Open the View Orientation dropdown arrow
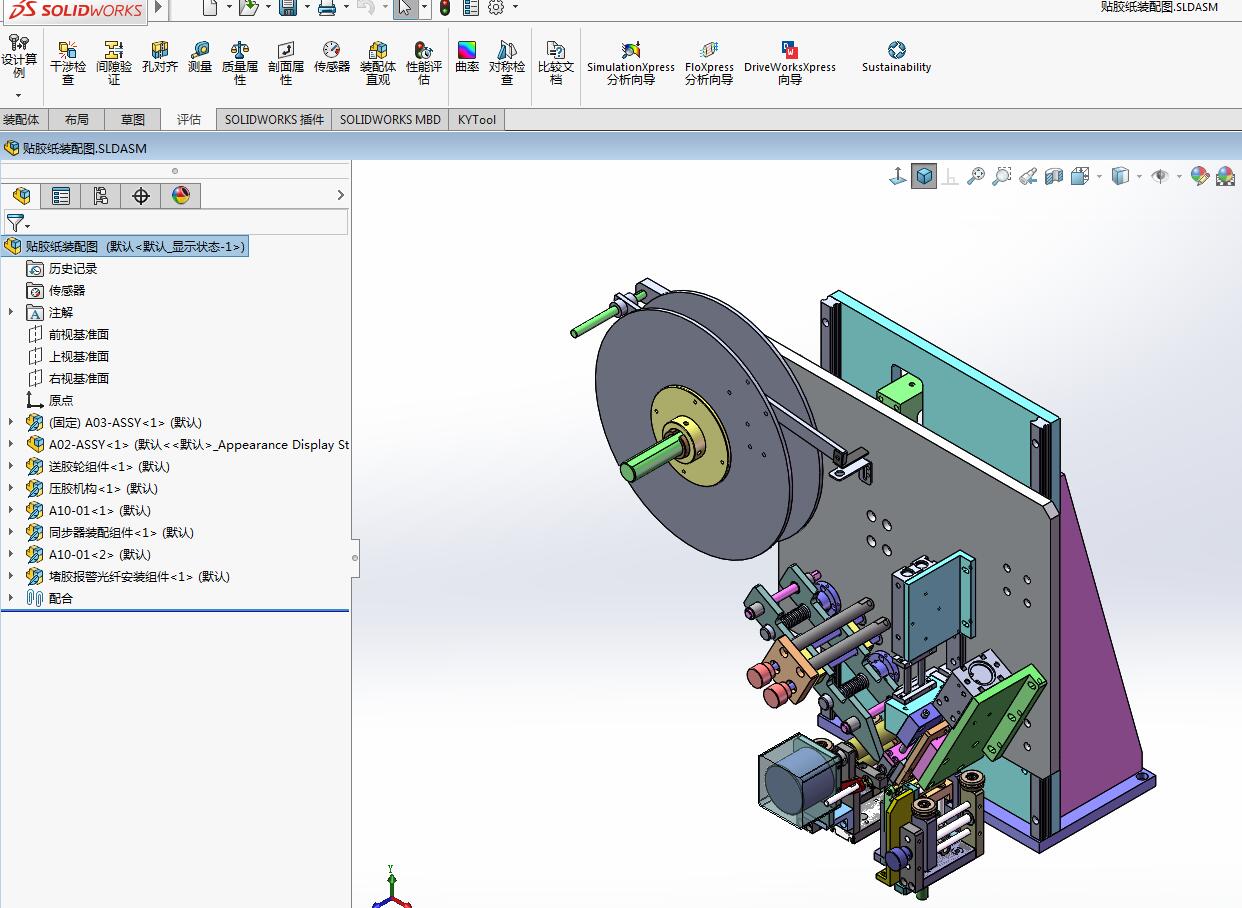 (1099, 177)
